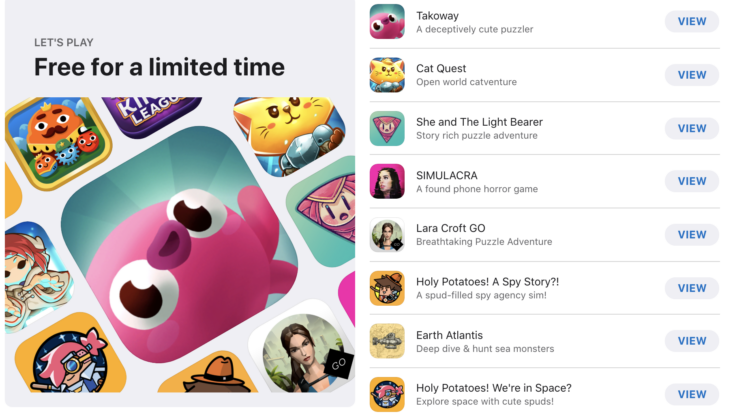Open the Earth Atlantis app icon

coord(387,341)
